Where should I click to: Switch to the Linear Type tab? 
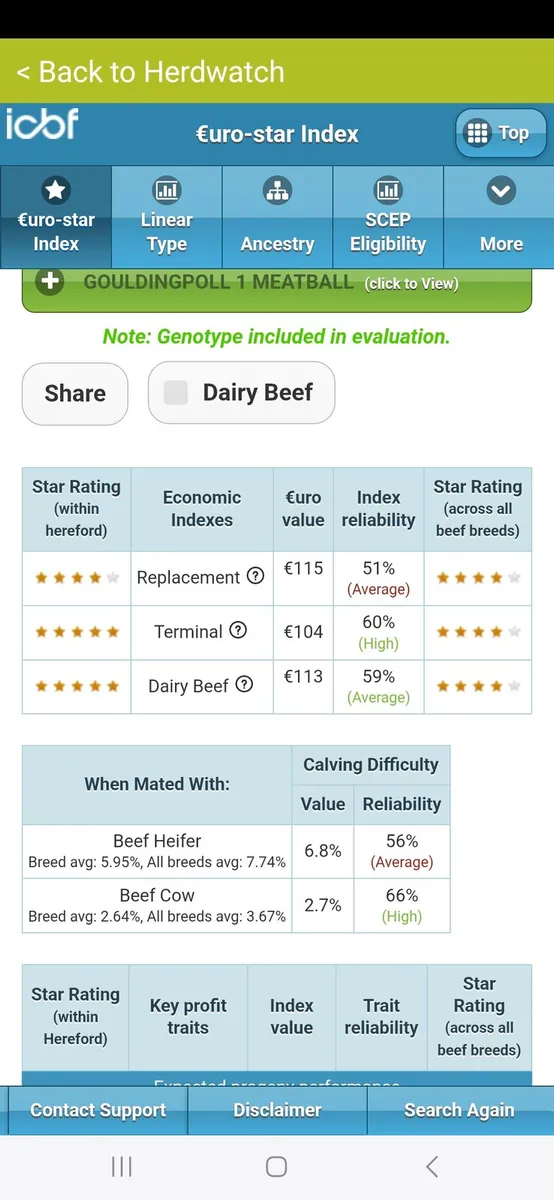coord(166,217)
